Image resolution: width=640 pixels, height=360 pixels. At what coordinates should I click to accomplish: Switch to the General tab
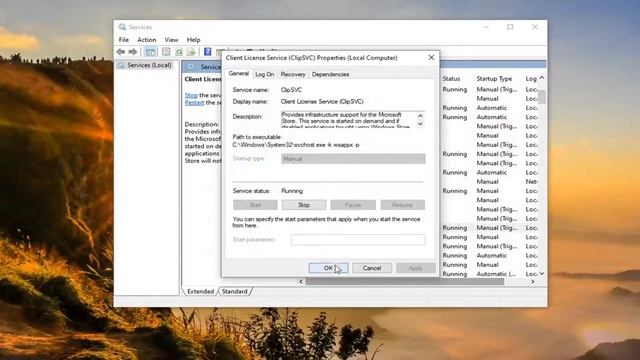pos(238,73)
